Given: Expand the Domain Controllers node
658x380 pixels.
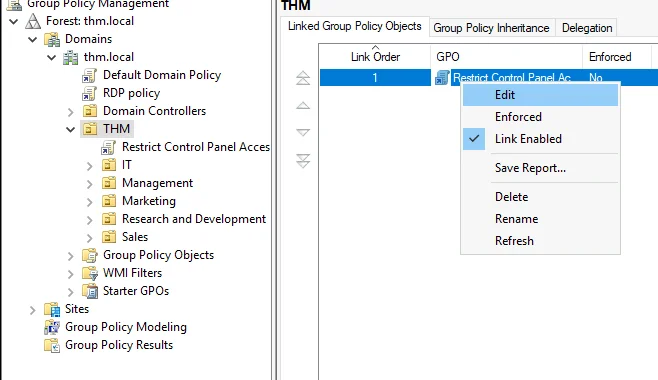Looking at the screenshot, I should click(70, 112).
